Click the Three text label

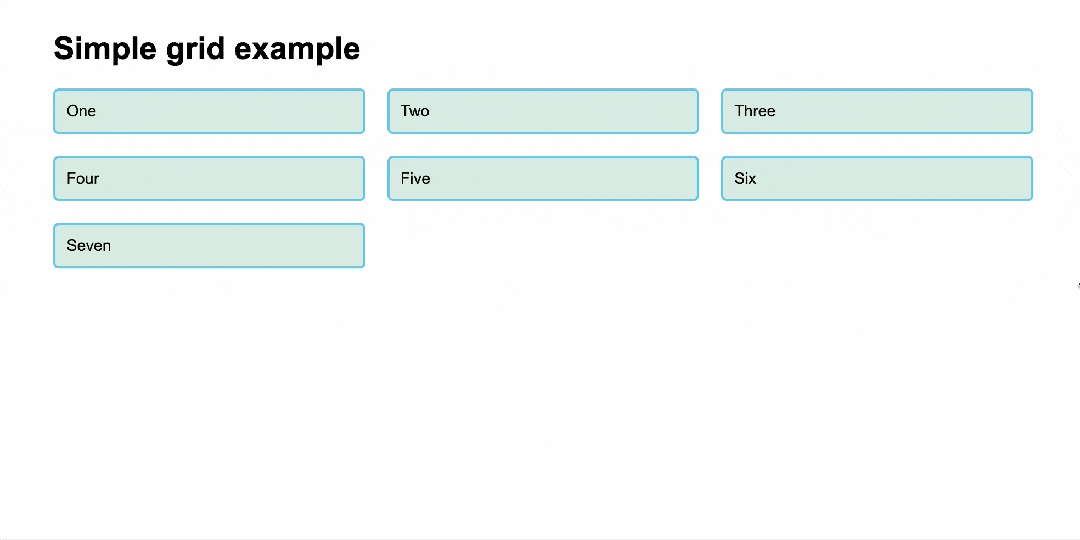tap(755, 111)
